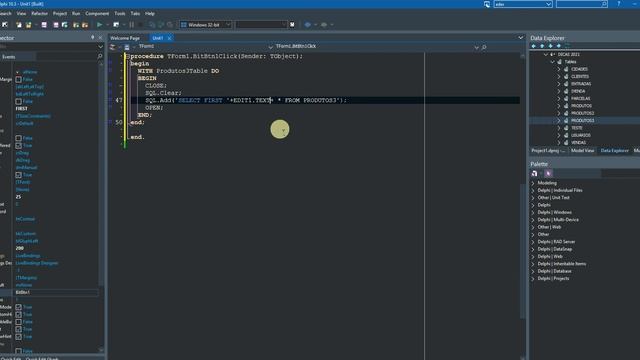The height and width of the screenshot is (360, 640).
Task: Select the USUARIOS table in Data Explorer
Action: point(580,135)
